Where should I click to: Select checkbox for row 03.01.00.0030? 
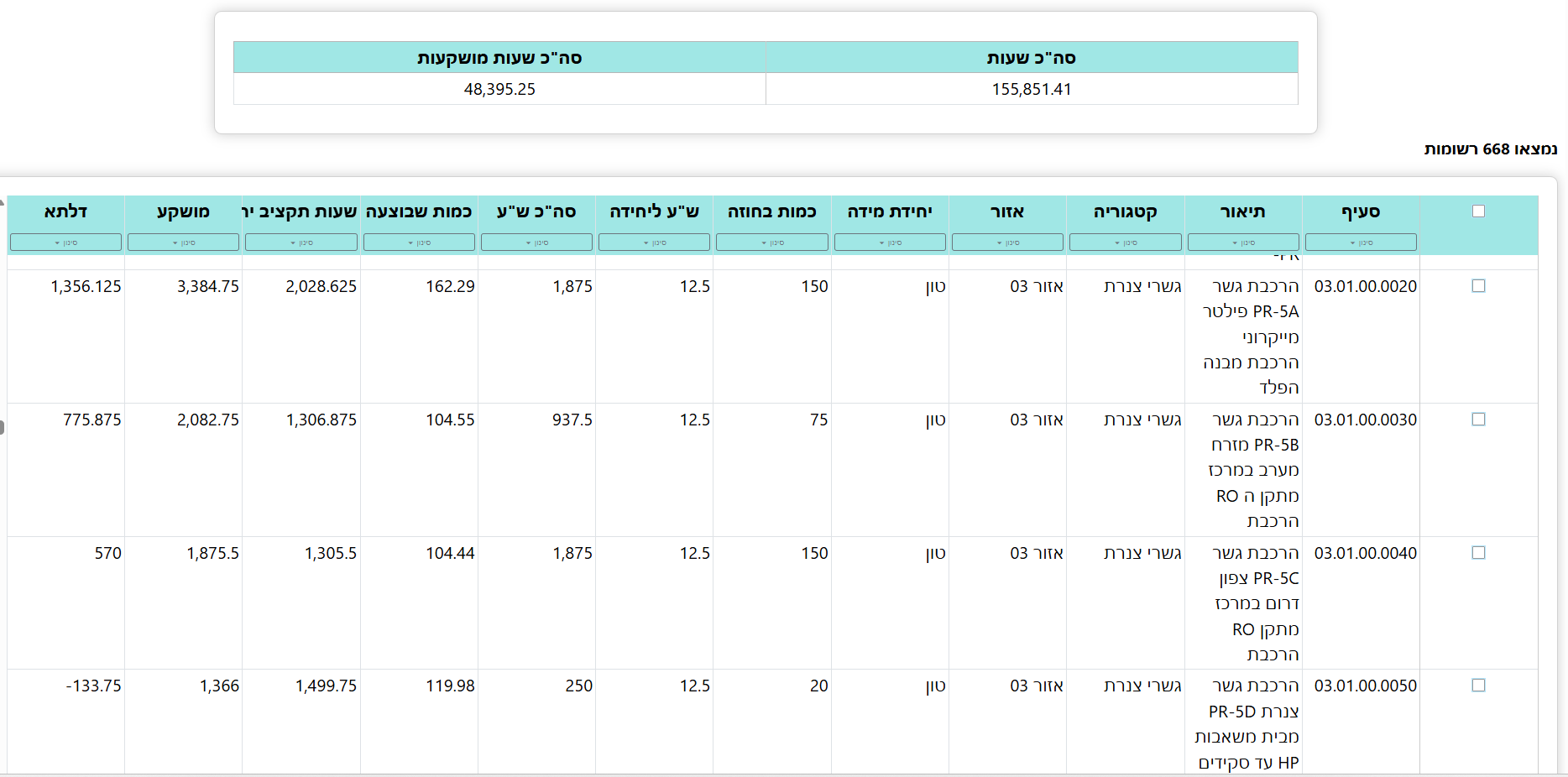point(1478,420)
